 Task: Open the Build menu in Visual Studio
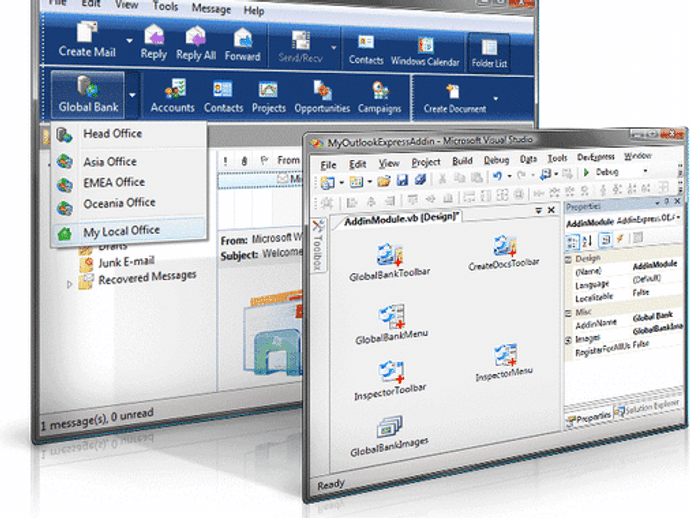coord(462,161)
